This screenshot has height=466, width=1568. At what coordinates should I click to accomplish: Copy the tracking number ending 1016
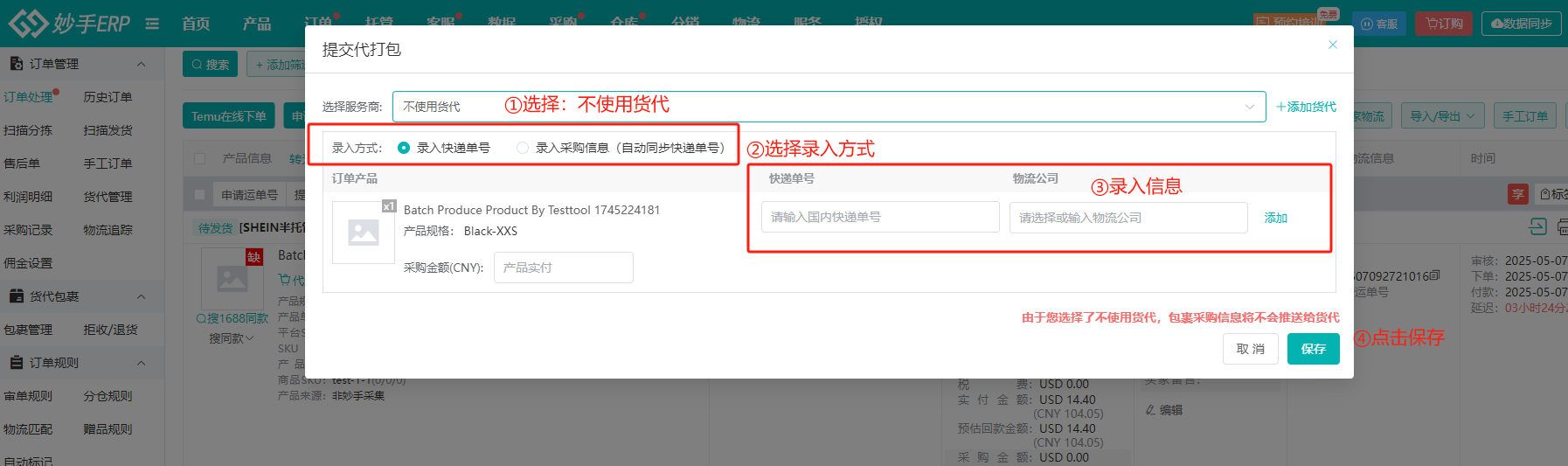1435,275
